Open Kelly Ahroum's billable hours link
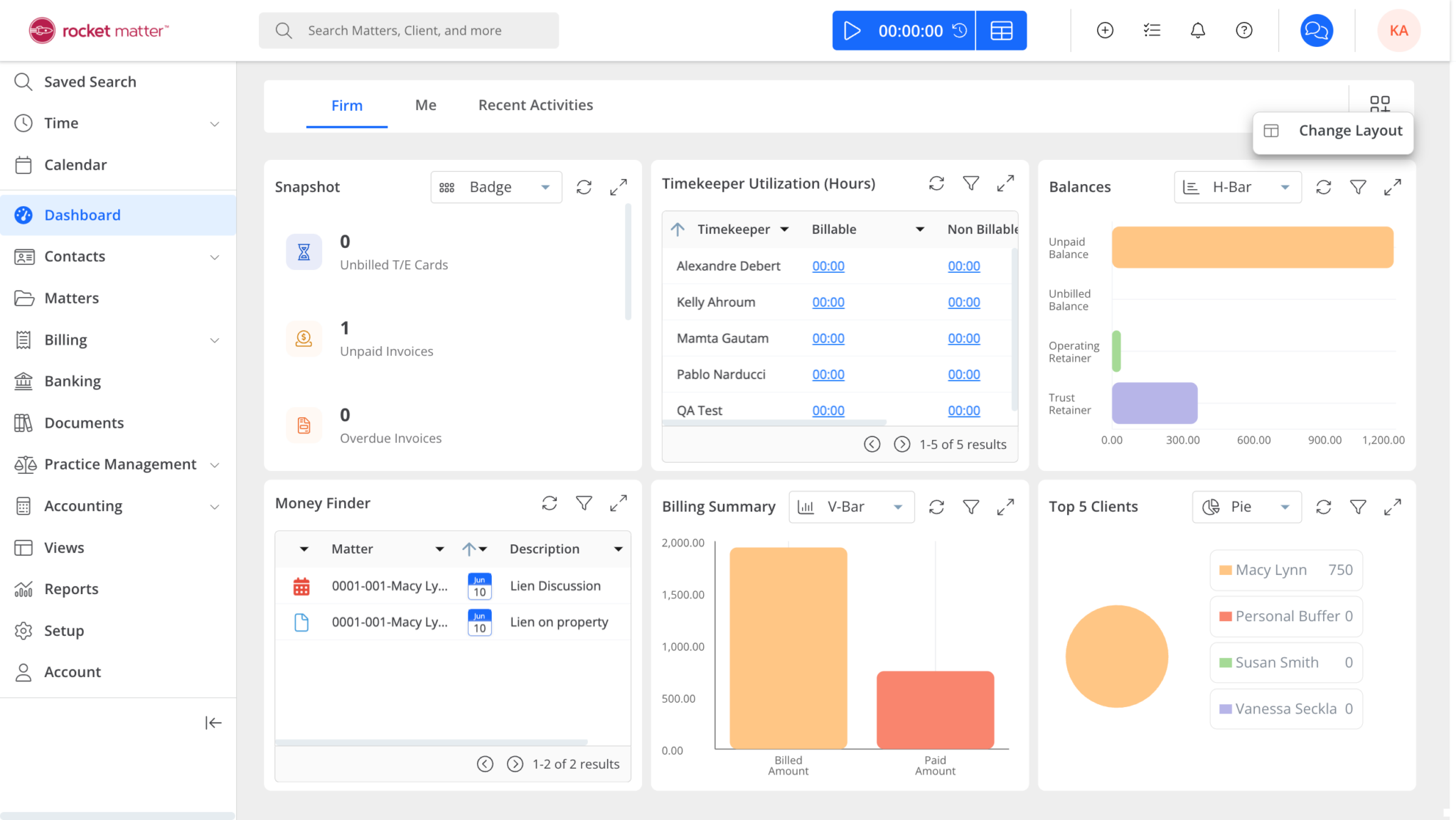Screen dimensions: 1456x820 coord(828,302)
